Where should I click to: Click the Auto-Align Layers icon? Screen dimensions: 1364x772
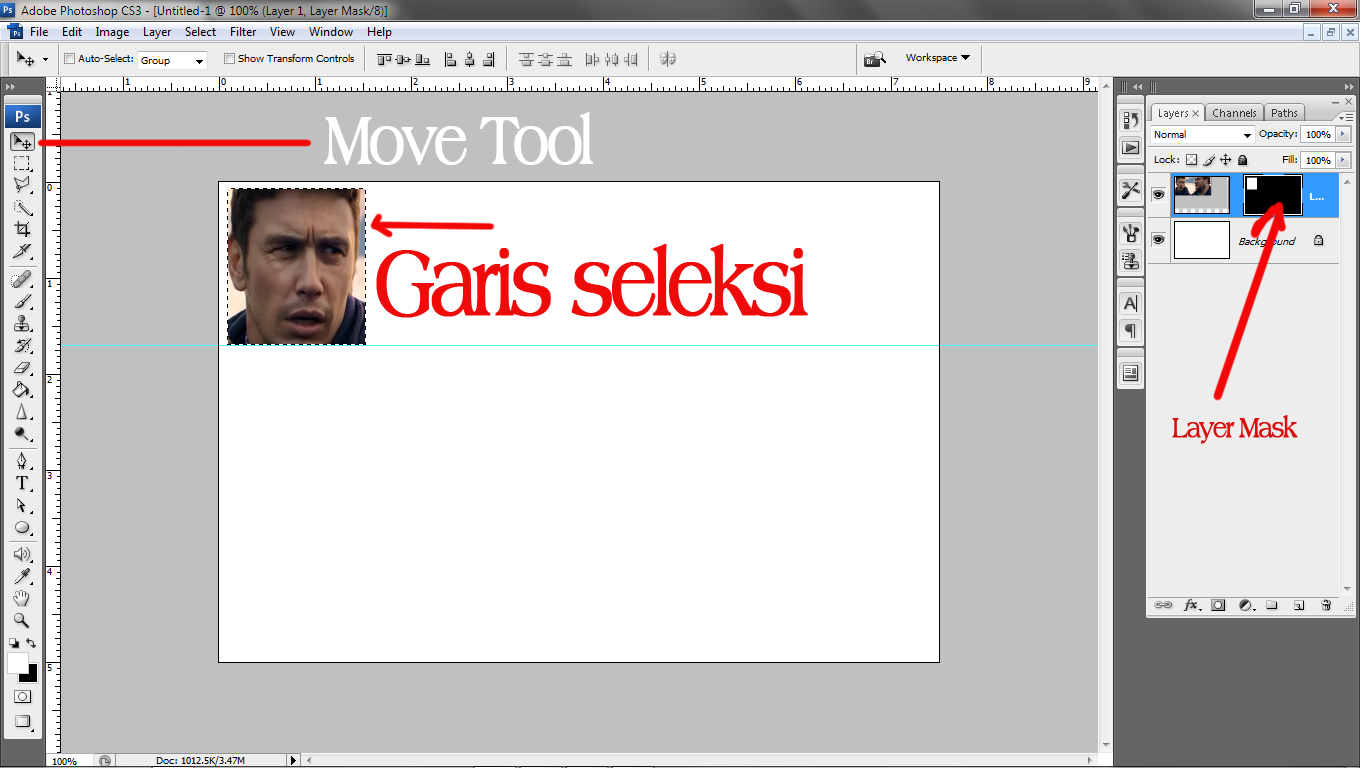pos(668,59)
